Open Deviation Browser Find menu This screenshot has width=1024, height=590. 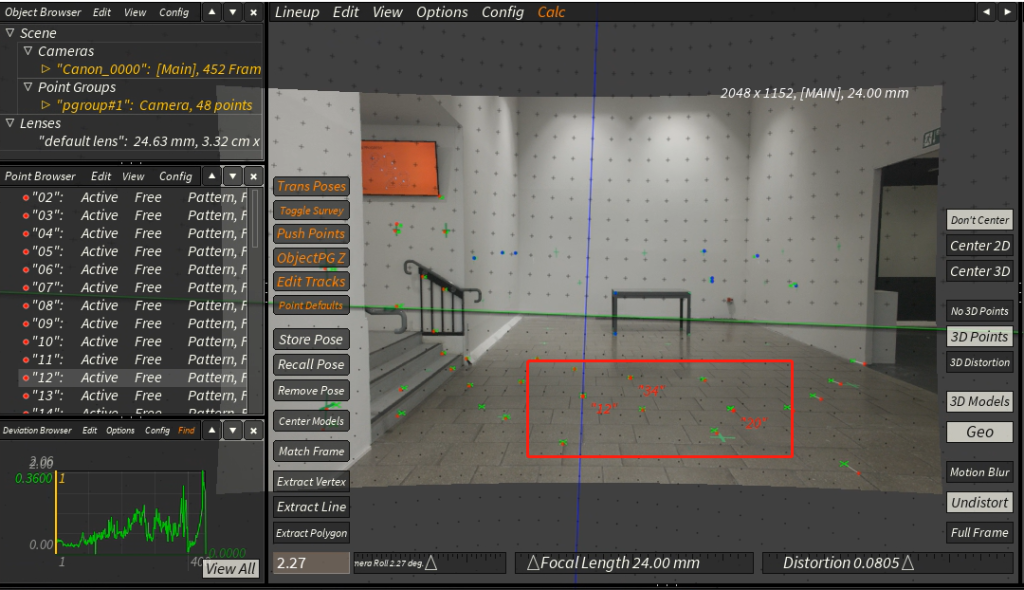click(x=186, y=431)
